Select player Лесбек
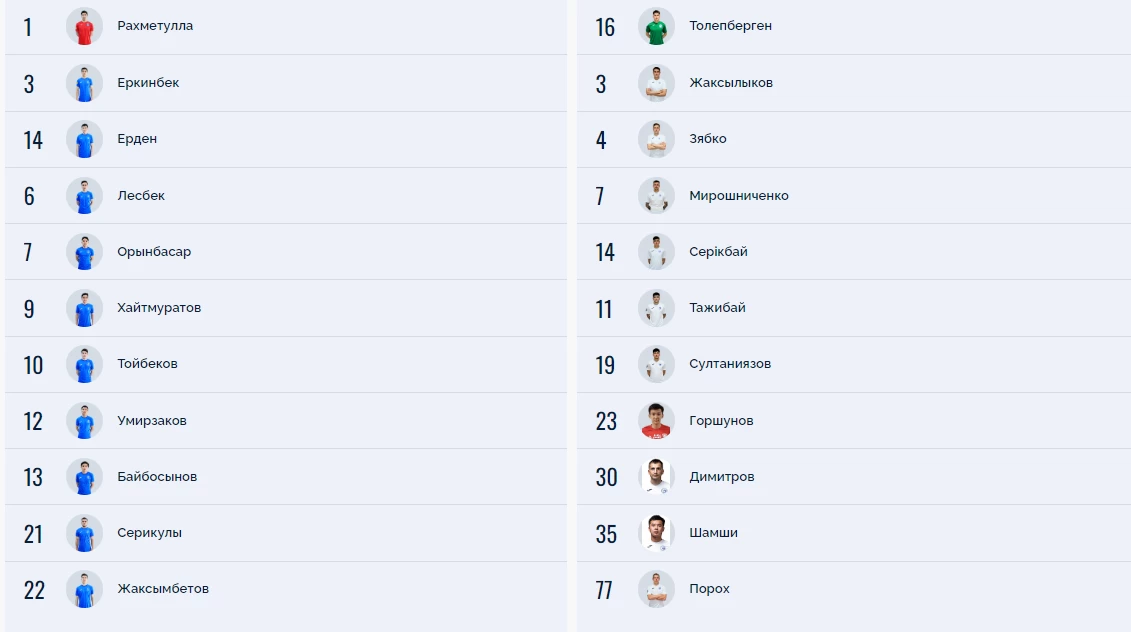This screenshot has height=632, width=1131. coord(141,196)
